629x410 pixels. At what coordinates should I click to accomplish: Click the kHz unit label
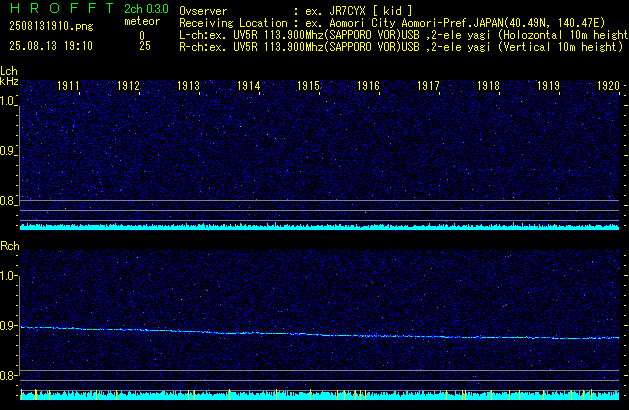pyautogui.click(x=9, y=81)
